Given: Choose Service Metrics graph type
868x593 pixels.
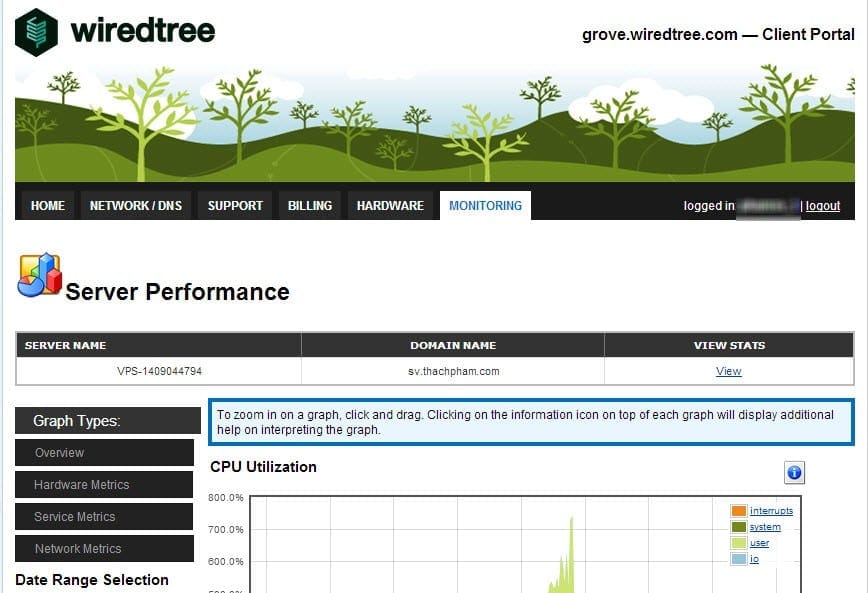Looking at the screenshot, I should (x=105, y=517).
